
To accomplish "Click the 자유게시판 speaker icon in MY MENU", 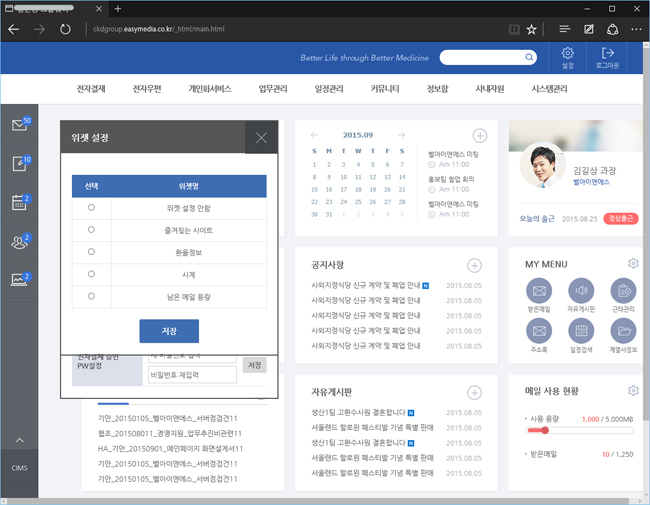I will (581, 291).
